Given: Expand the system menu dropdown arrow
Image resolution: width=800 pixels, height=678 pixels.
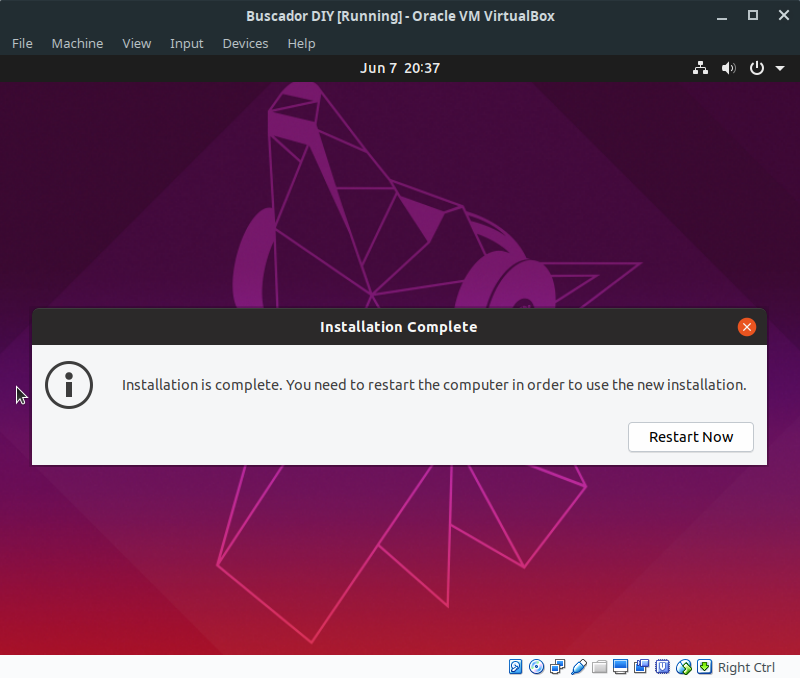Looking at the screenshot, I should pyautogui.click(x=780, y=68).
